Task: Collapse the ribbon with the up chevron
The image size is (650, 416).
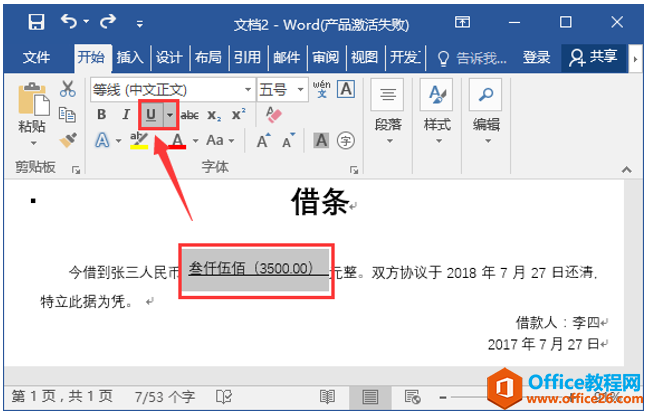Action: point(626,169)
